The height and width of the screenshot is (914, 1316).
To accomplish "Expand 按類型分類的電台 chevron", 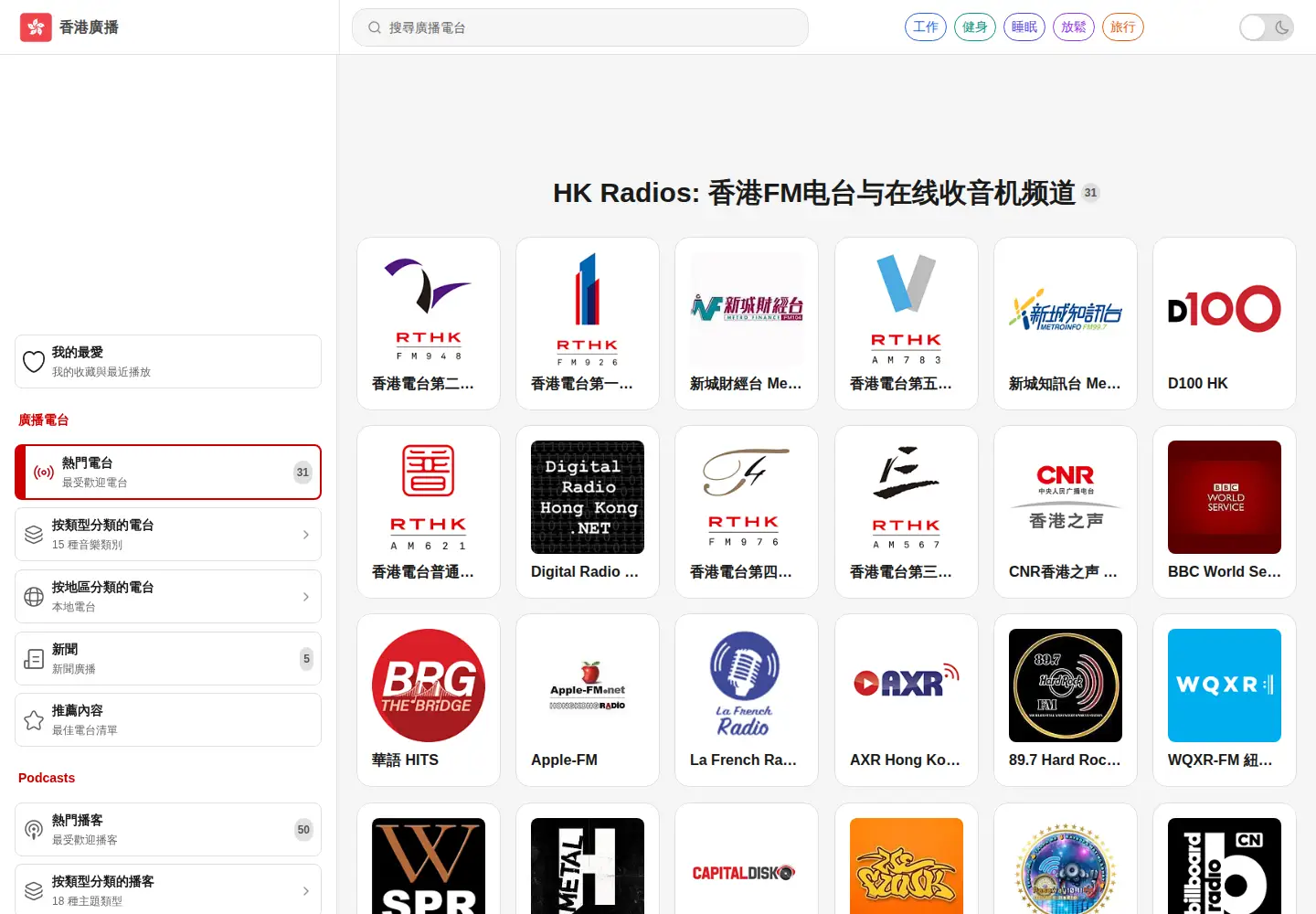I will pos(306,535).
